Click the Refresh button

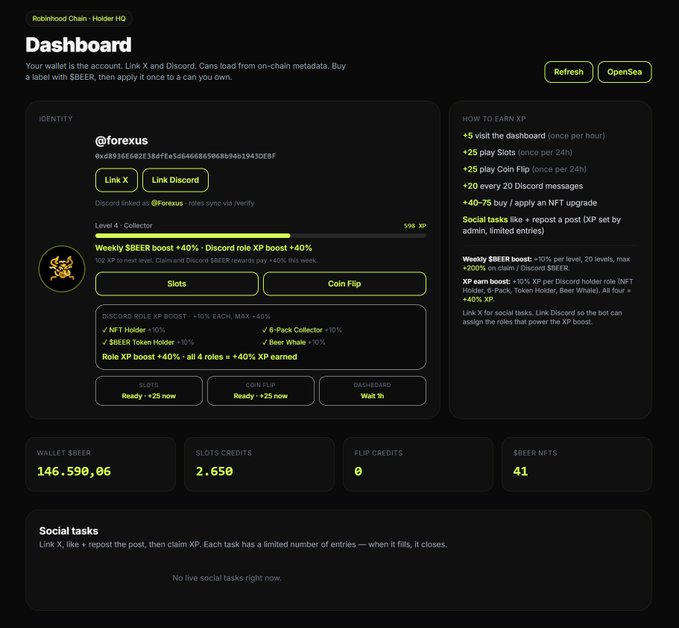568,72
